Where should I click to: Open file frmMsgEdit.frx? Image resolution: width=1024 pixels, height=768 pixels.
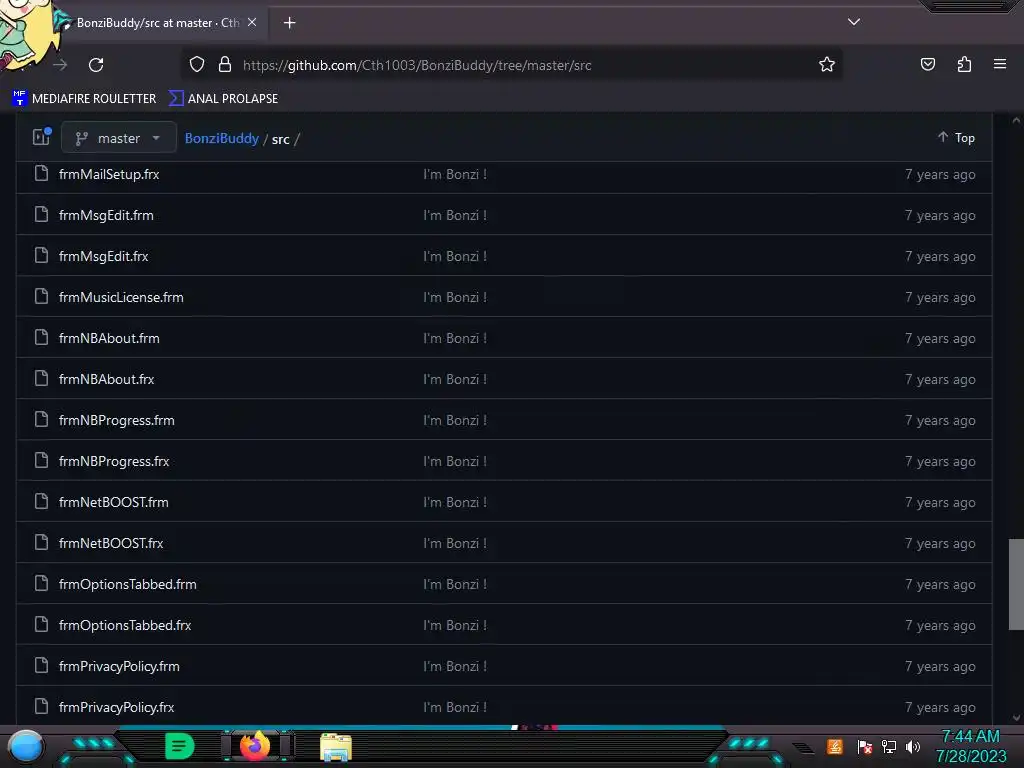point(104,257)
